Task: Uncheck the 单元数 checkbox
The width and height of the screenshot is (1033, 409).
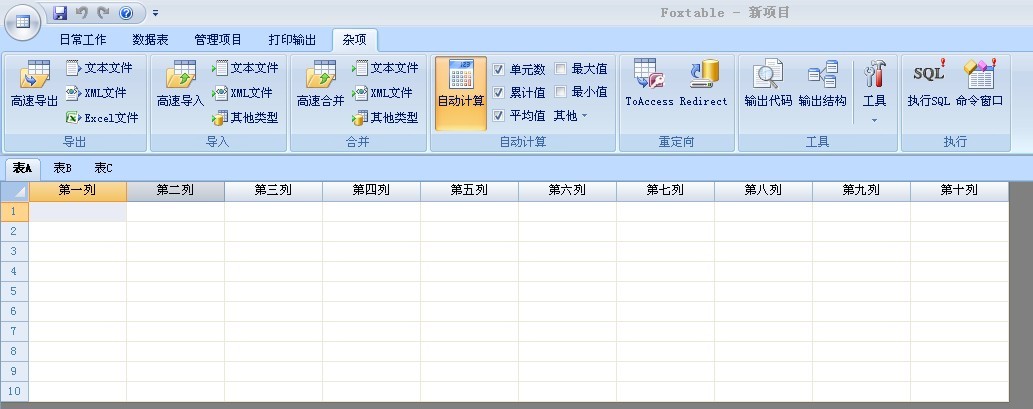Action: (x=499, y=69)
